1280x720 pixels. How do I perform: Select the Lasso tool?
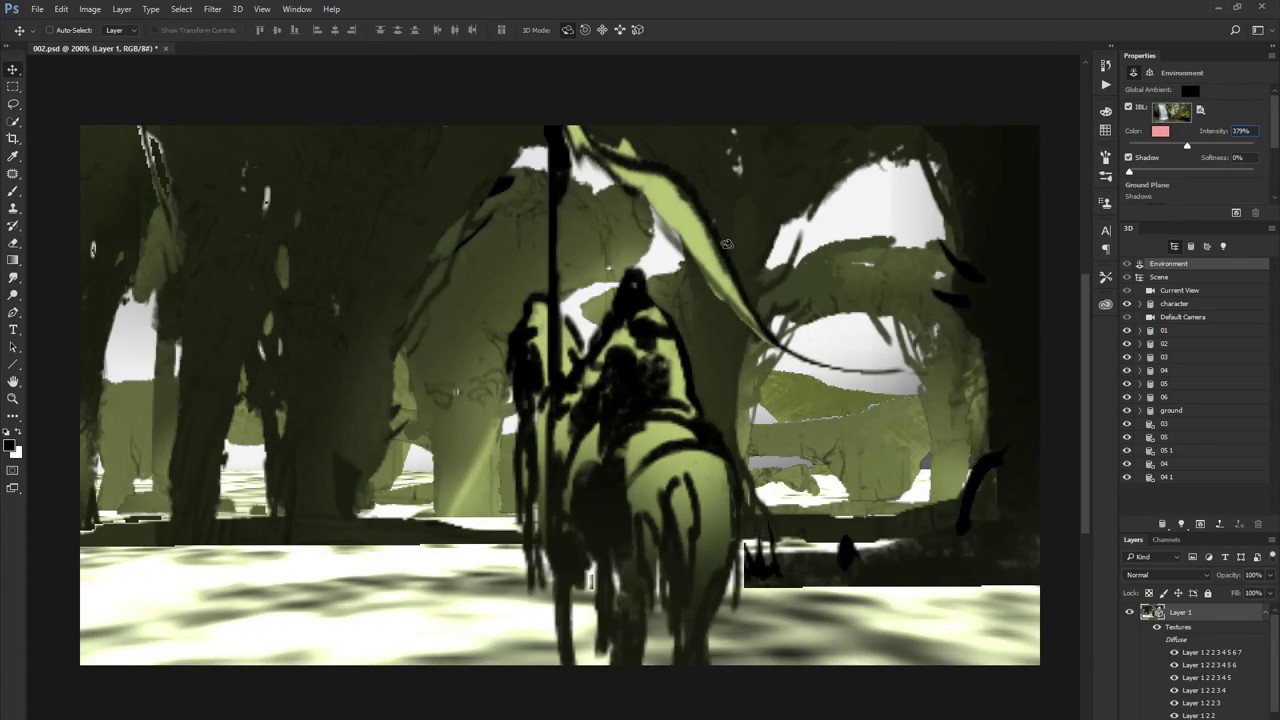pyautogui.click(x=13, y=104)
